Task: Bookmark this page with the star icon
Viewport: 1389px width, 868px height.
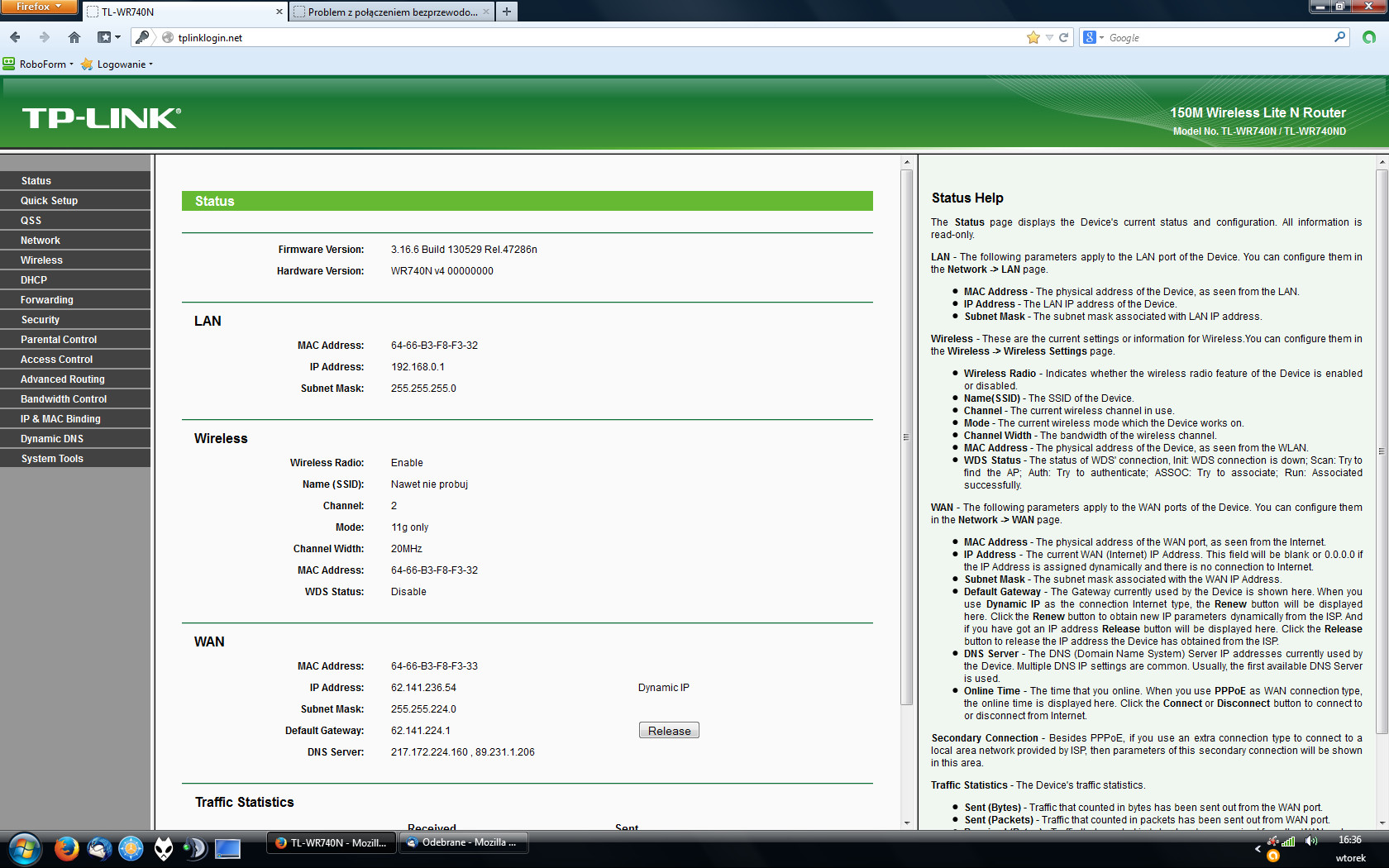Action: (1033, 37)
